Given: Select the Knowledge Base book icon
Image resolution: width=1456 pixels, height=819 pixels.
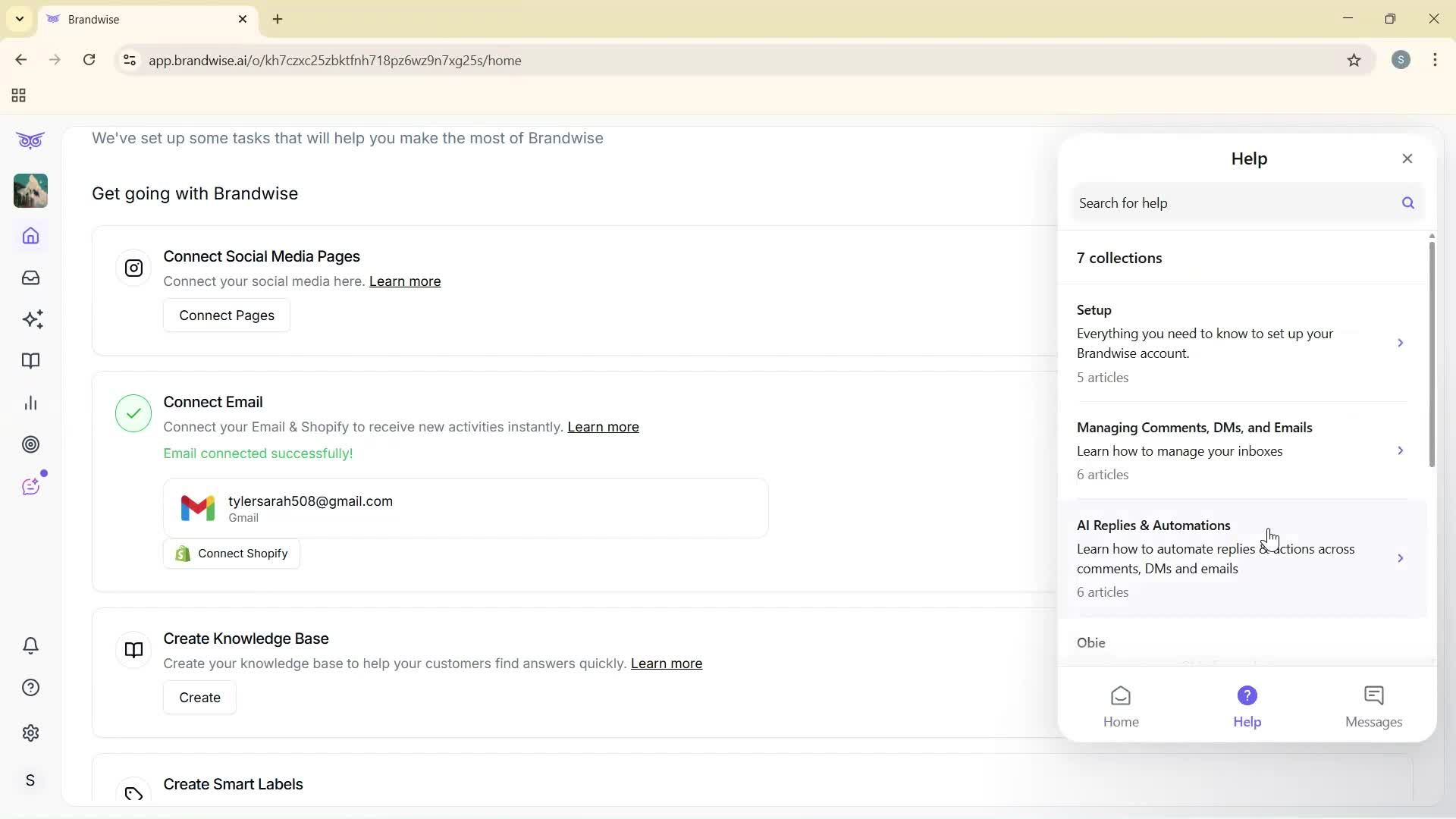Looking at the screenshot, I should click(30, 361).
